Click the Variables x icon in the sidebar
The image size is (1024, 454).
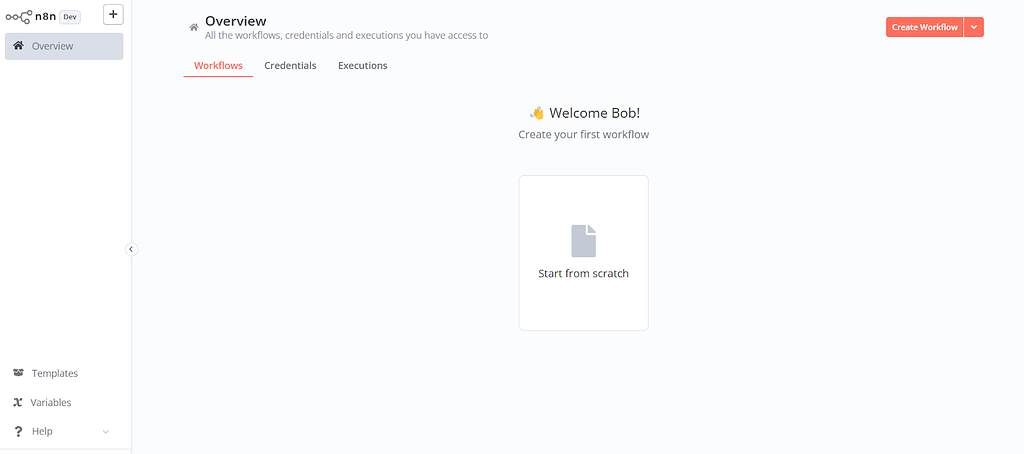click(x=18, y=402)
